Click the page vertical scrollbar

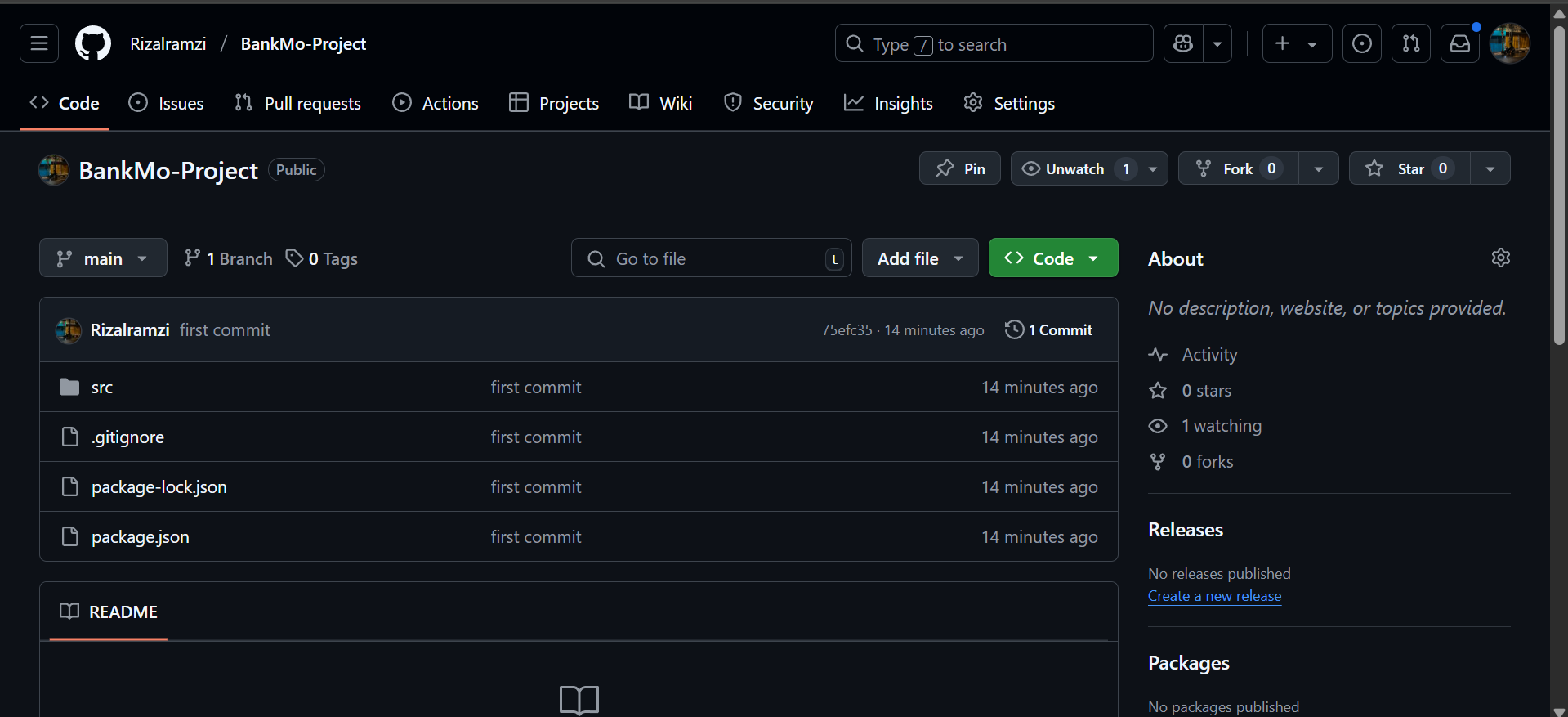(1559, 184)
